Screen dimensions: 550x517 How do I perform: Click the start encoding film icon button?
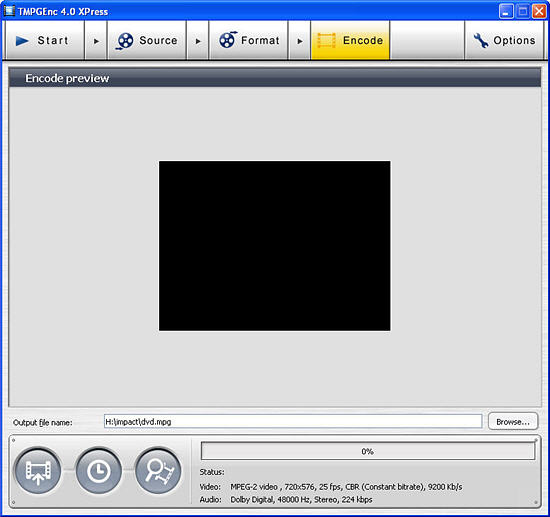38,471
